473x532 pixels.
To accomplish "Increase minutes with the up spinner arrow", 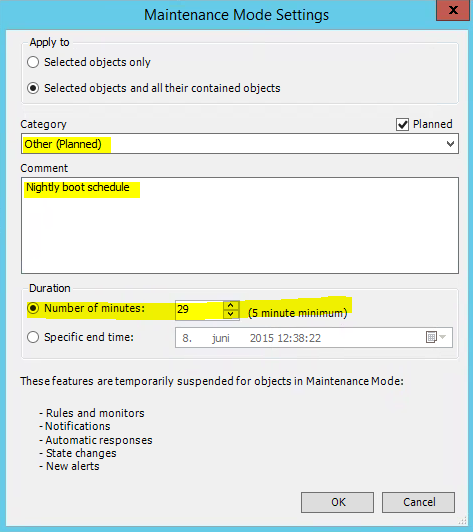I will point(231,305).
